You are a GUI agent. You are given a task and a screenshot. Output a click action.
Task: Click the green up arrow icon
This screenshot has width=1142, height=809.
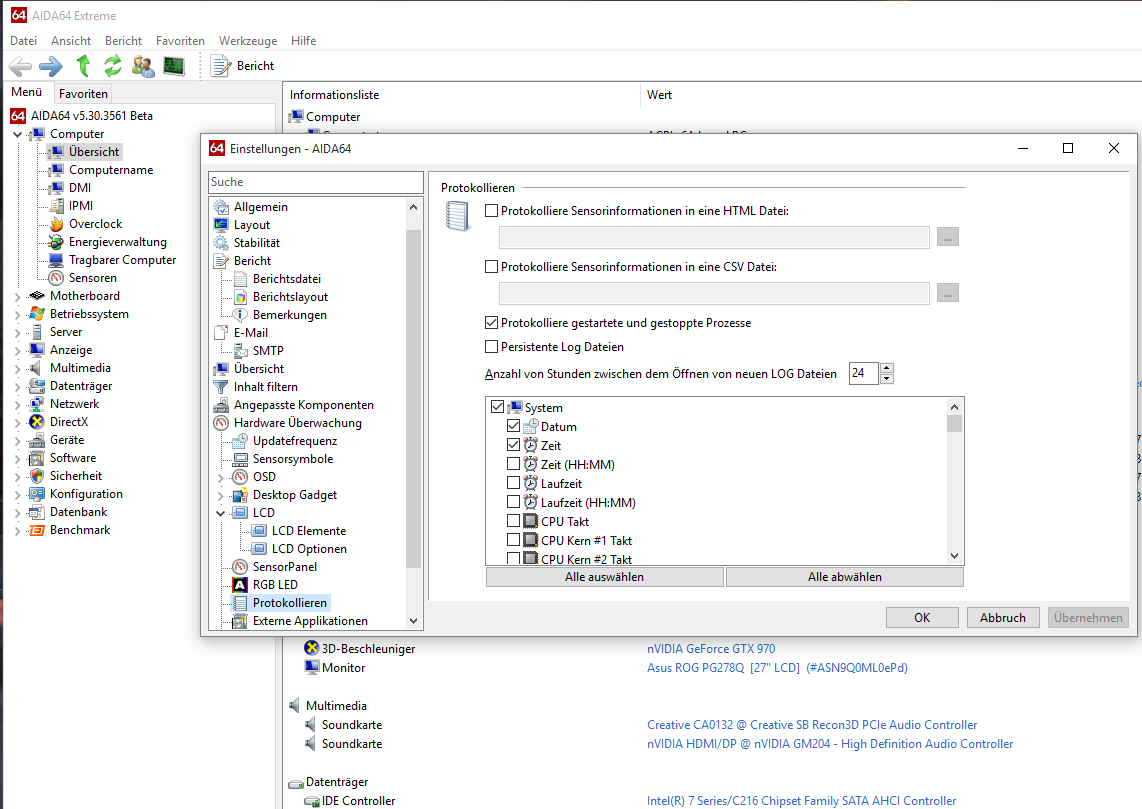[83, 66]
